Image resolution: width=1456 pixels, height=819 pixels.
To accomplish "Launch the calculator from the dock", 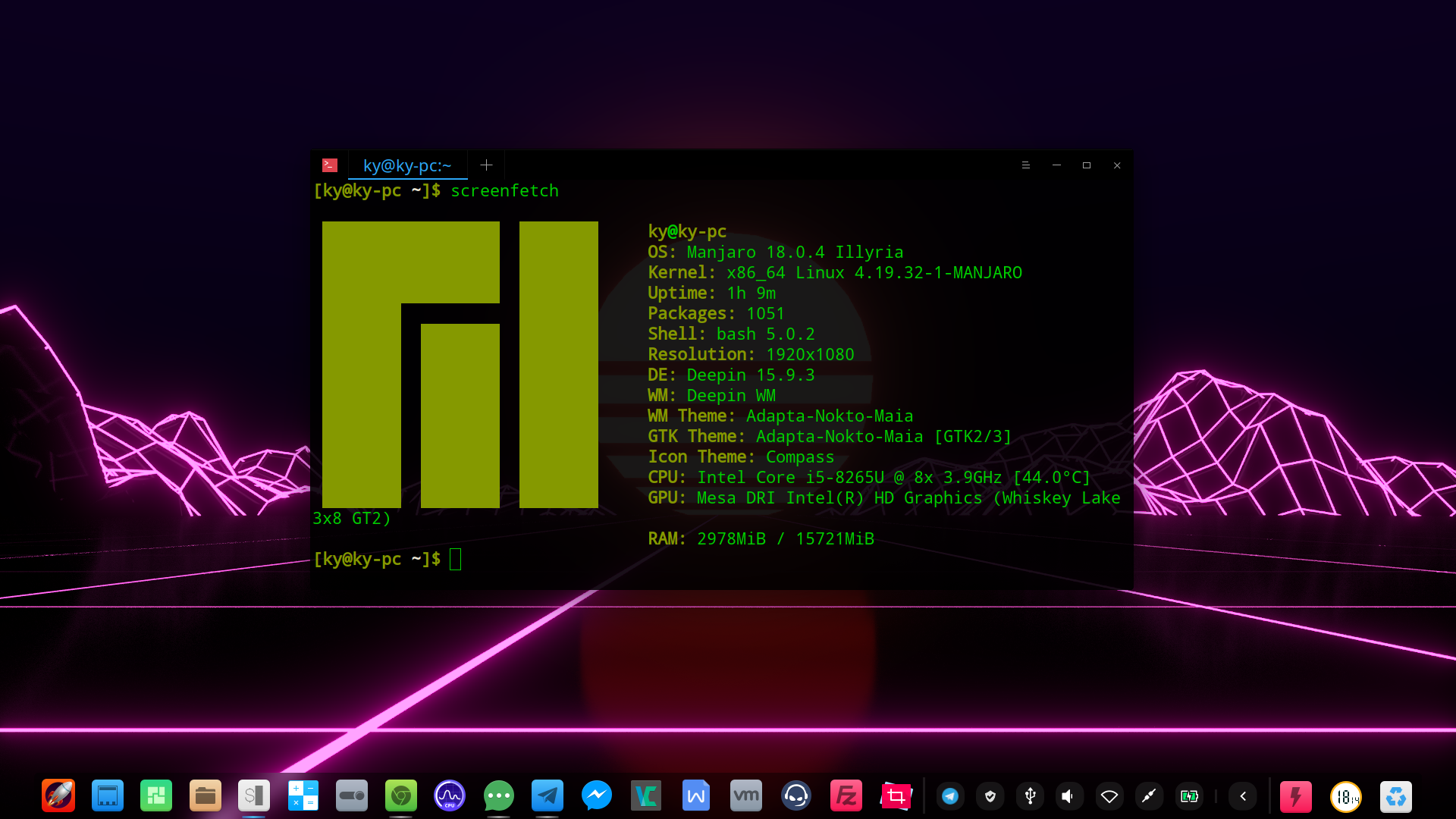I will 303,796.
